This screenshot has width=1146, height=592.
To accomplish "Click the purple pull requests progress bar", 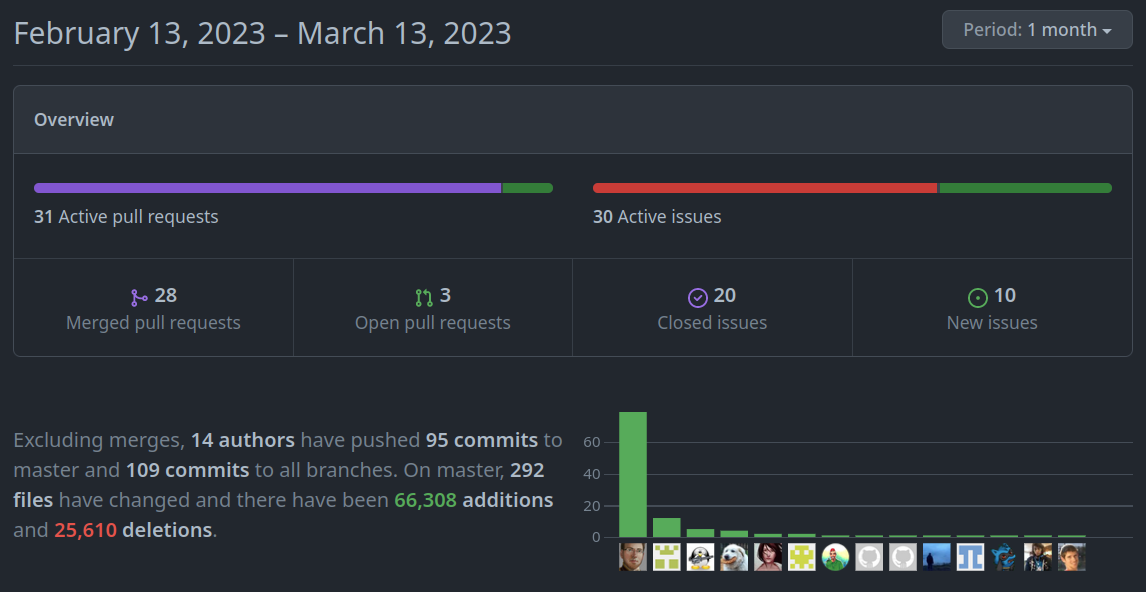I will 267,187.
